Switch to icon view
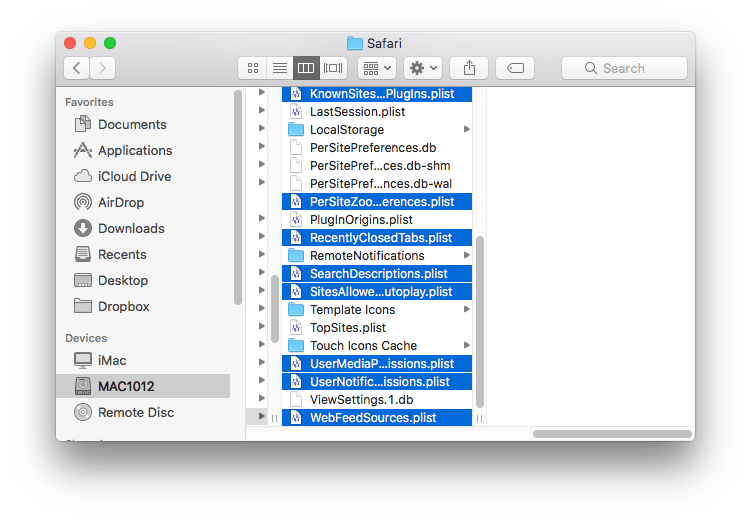 point(253,68)
